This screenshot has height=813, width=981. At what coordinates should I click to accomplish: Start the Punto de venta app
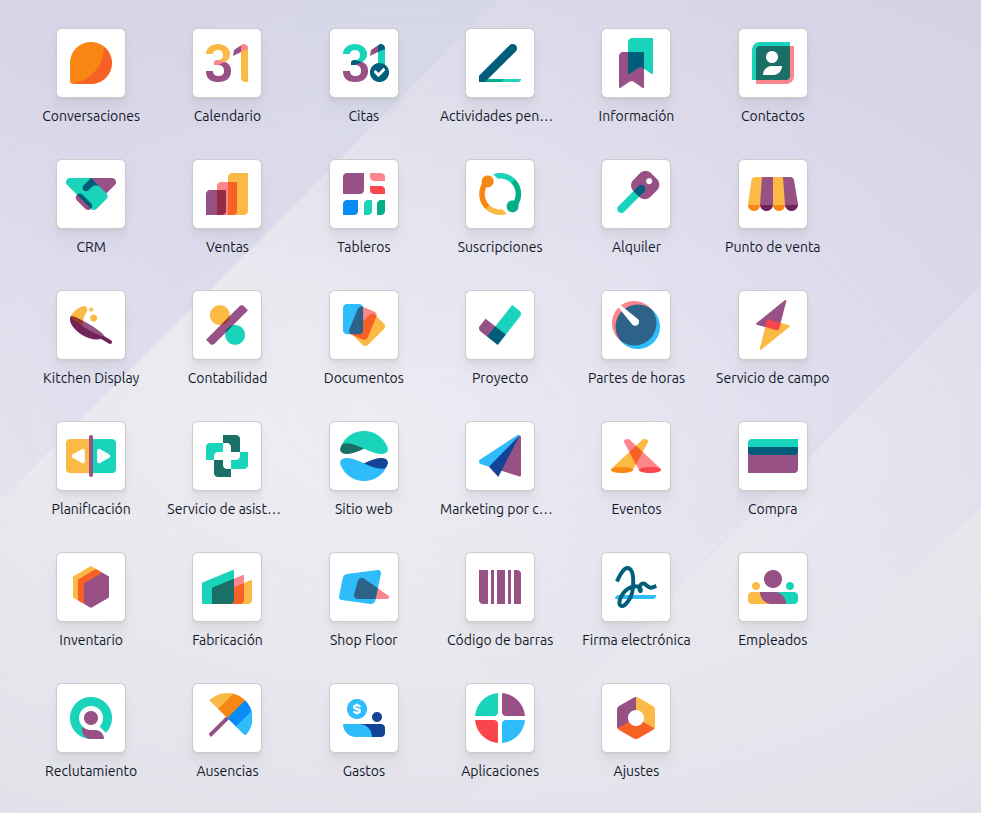[772, 193]
